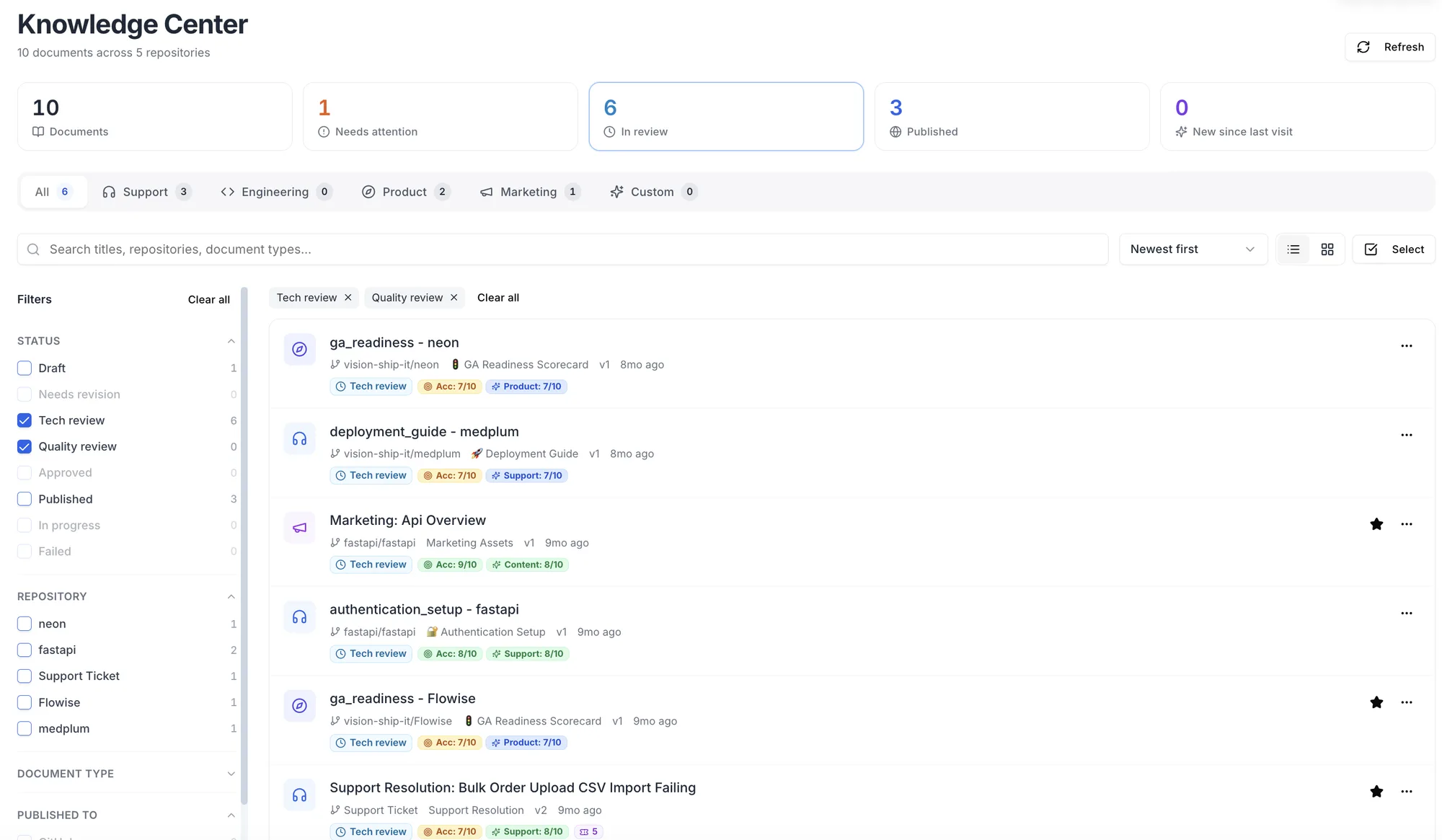The image size is (1442, 840).
Task: Open more options for deployment_guide - medplum
Action: 1406,436
